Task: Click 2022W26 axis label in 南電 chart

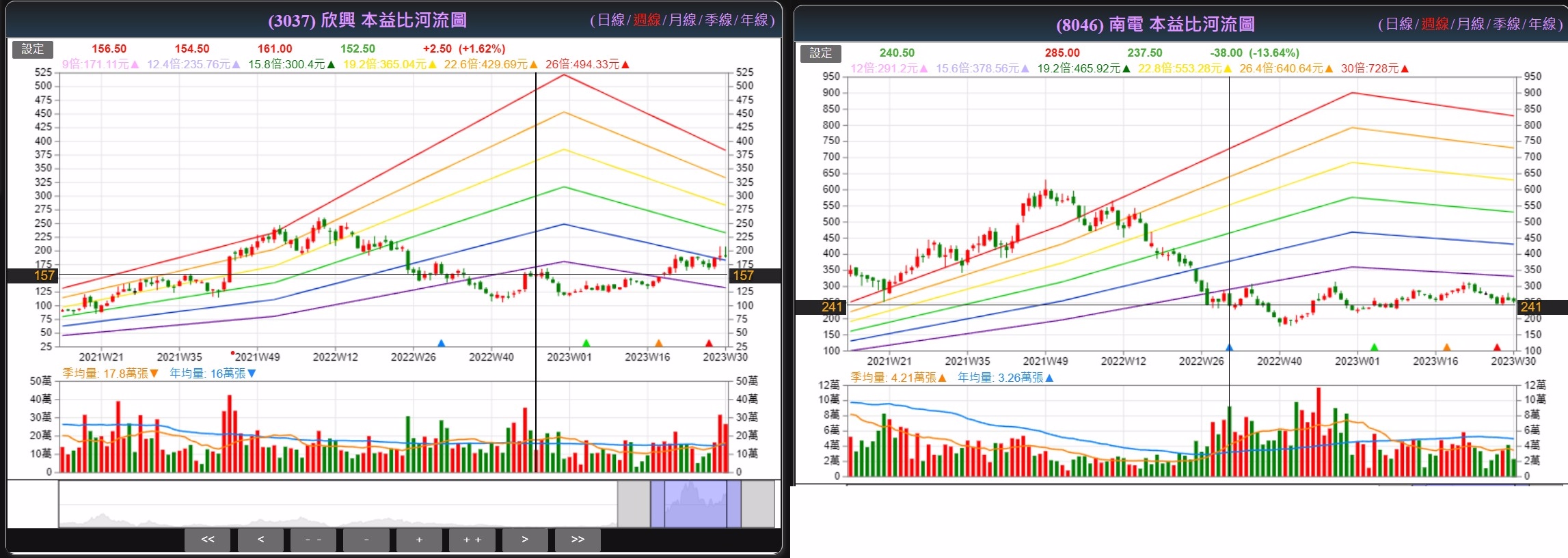Action: click(x=1202, y=361)
